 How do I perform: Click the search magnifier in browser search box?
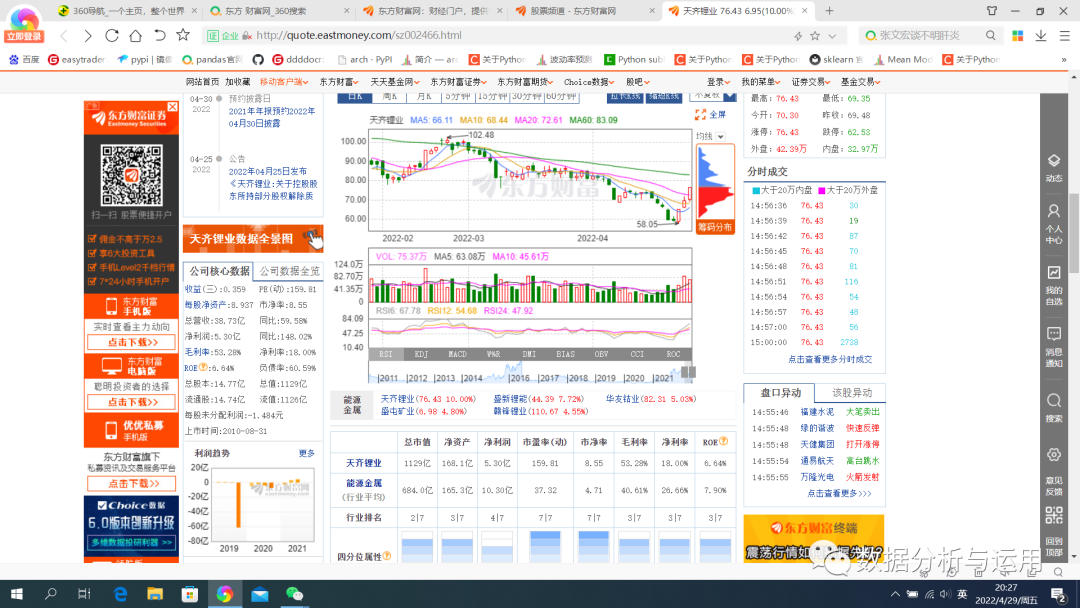click(990, 35)
